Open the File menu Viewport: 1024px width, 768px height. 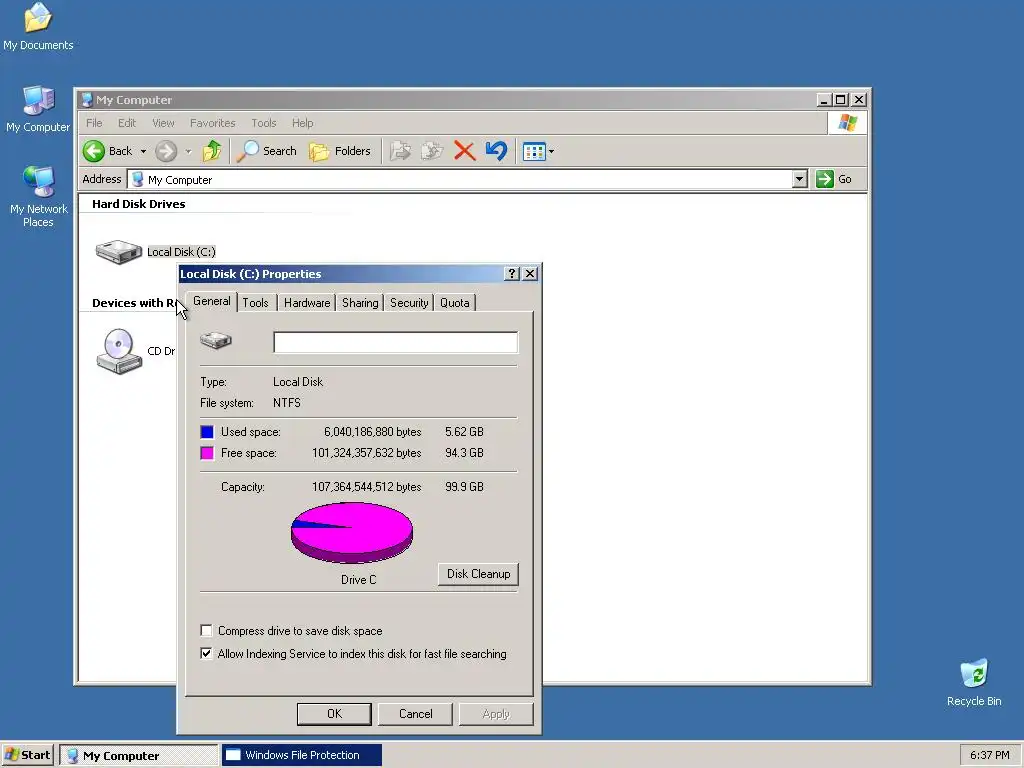click(94, 123)
